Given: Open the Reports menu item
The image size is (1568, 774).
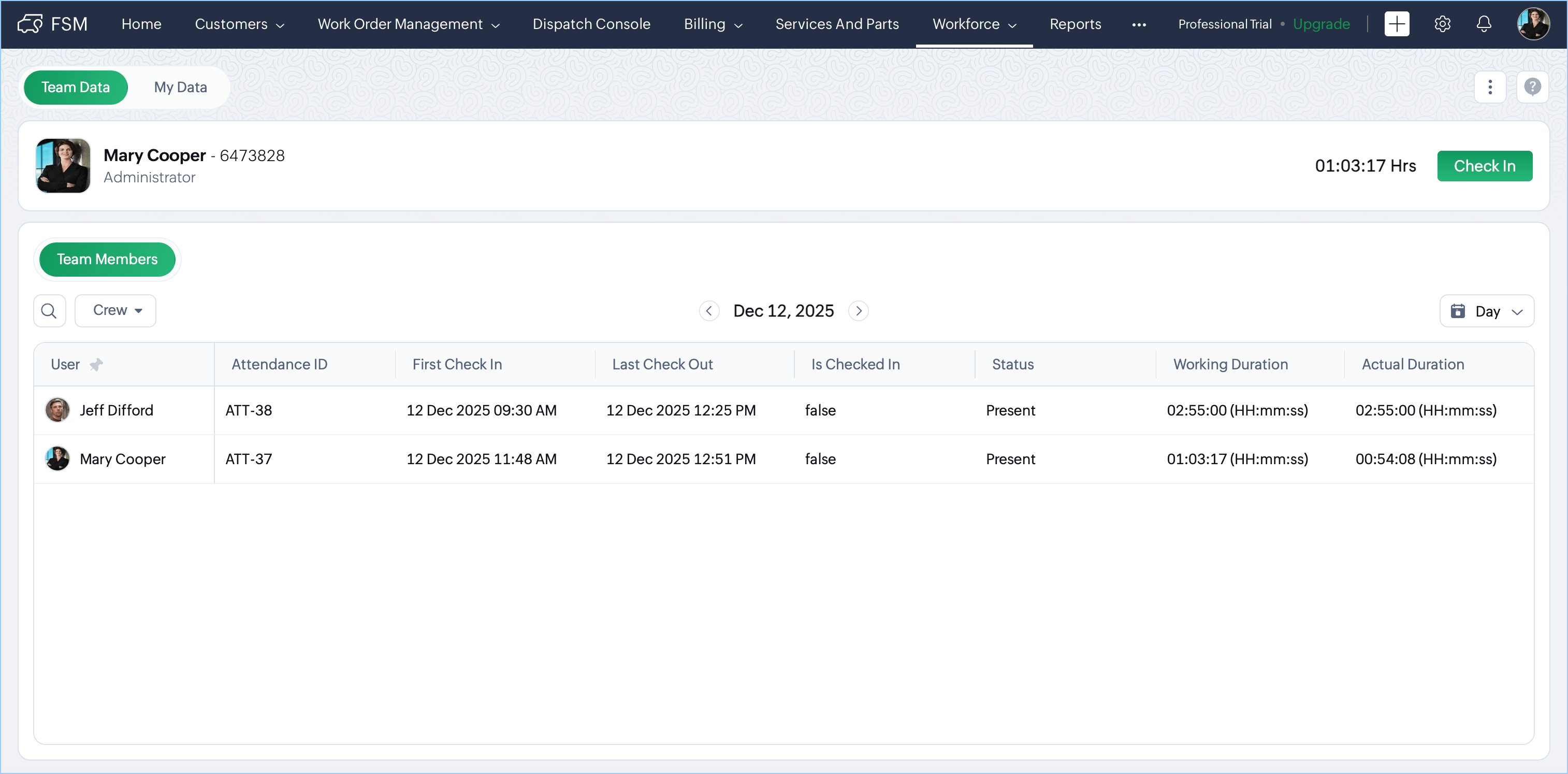Looking at the screenshot, I should coord(1075,24).
